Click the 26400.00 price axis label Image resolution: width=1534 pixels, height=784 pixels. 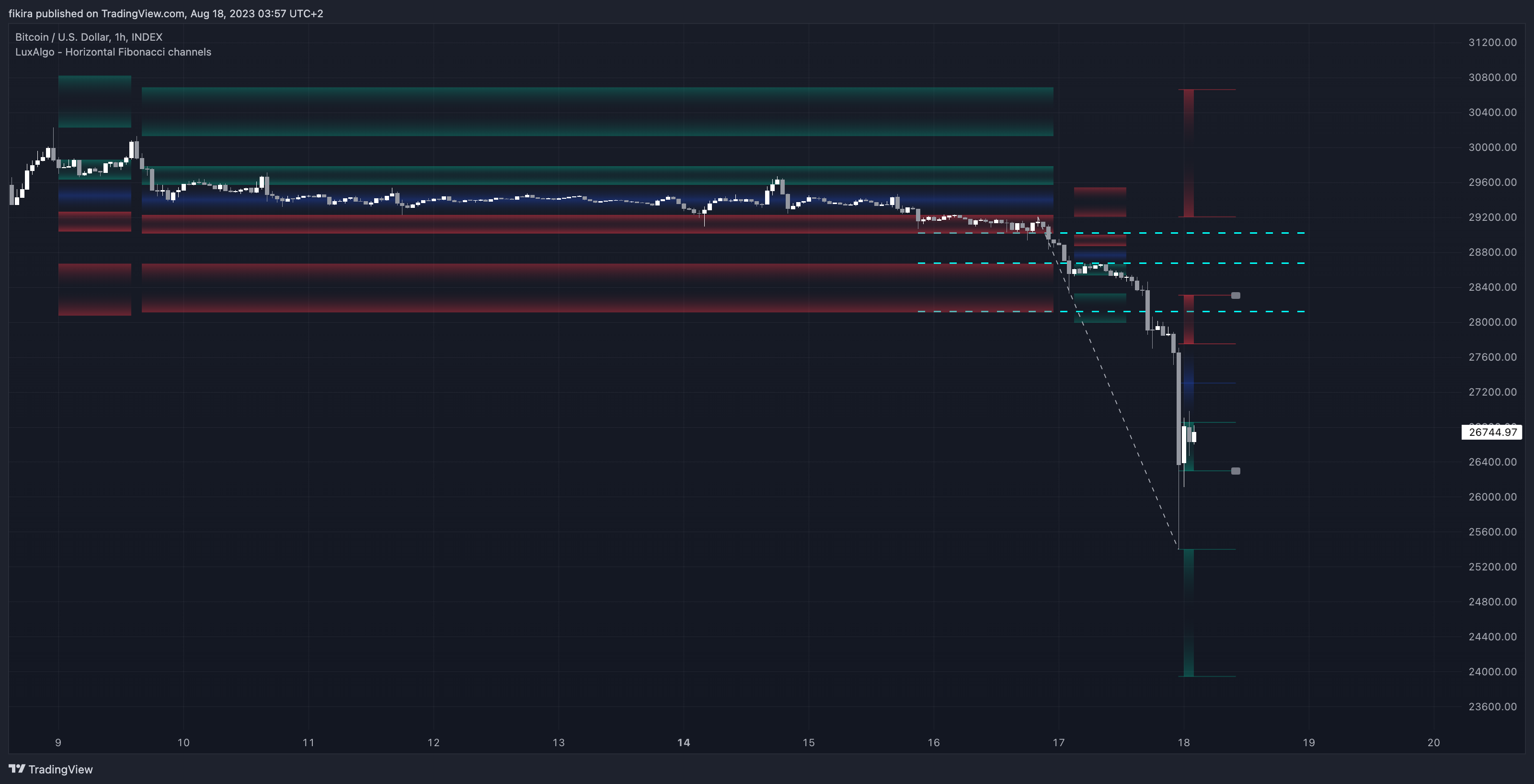(x=1492, y=462)
